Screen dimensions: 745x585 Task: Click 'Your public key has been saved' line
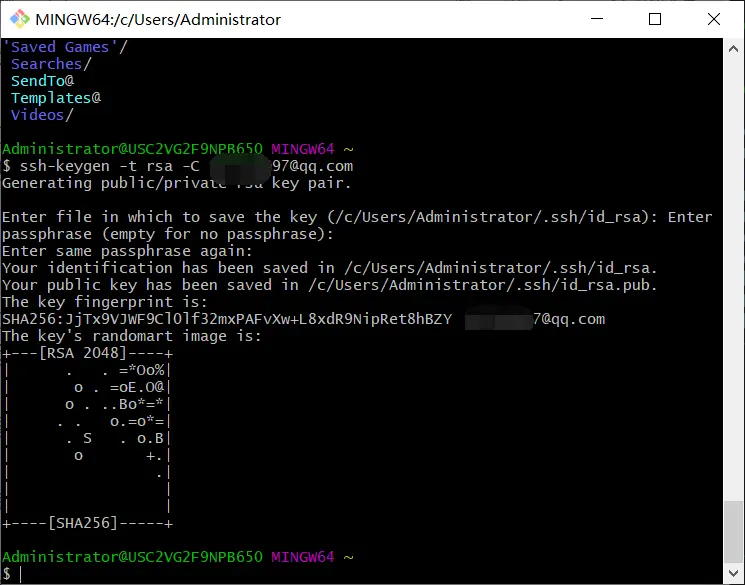pyautogui.click(x=330, y=285)
